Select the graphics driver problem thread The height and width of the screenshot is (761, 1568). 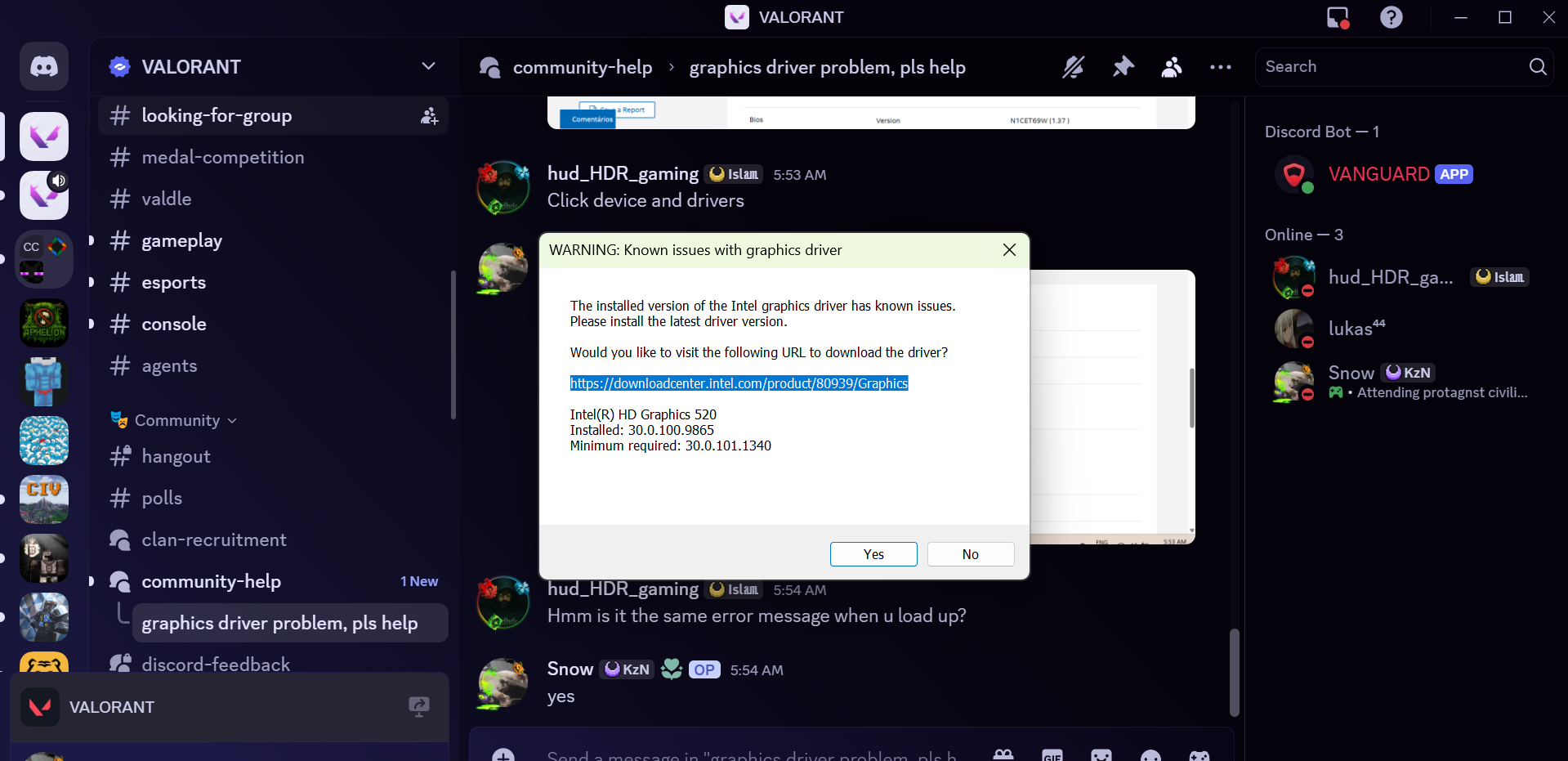[290, 623]
